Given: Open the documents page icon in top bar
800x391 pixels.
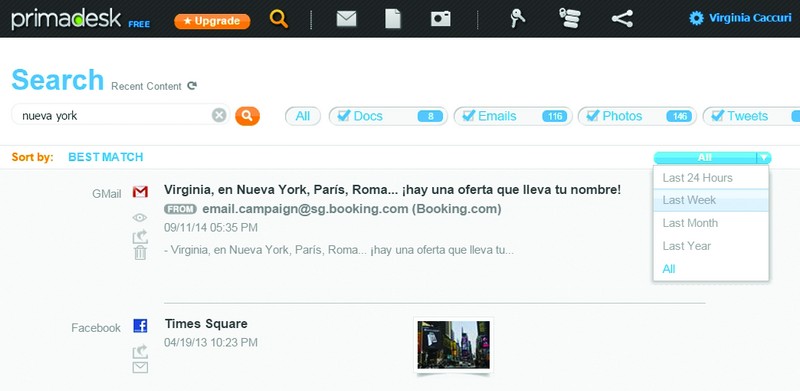Looking at the screenshot, I should [x=392, y=19].
